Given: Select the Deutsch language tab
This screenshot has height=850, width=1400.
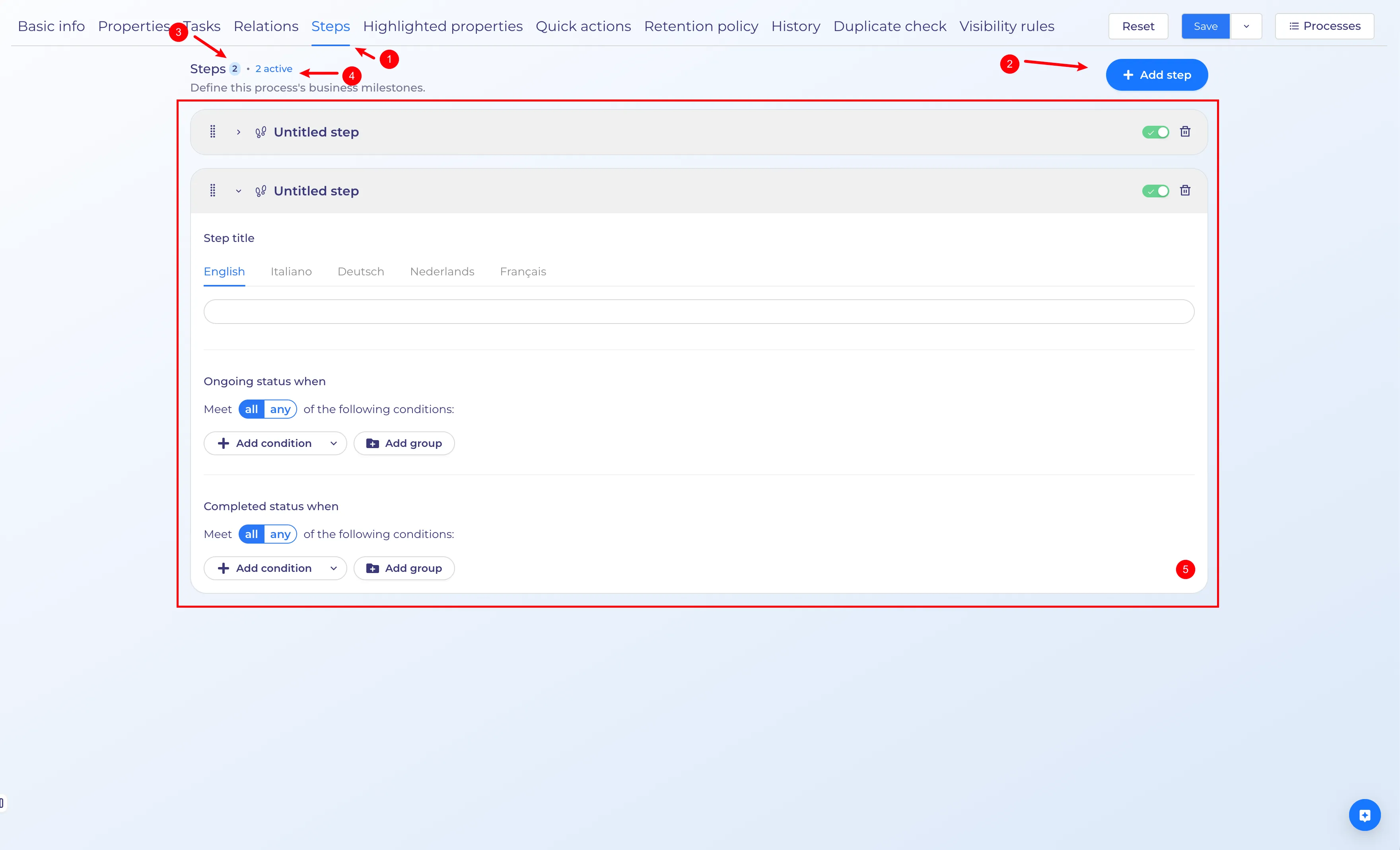Looking at the screenshot, I should click(361, 272).
